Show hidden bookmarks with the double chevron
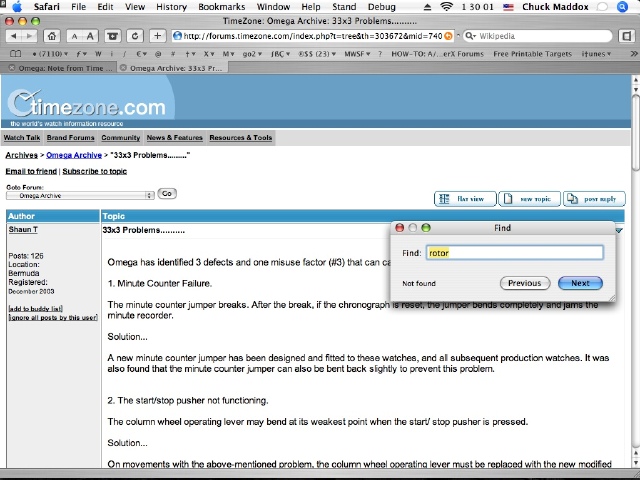This screenshot has width=640, height=480. click(633, 54)
